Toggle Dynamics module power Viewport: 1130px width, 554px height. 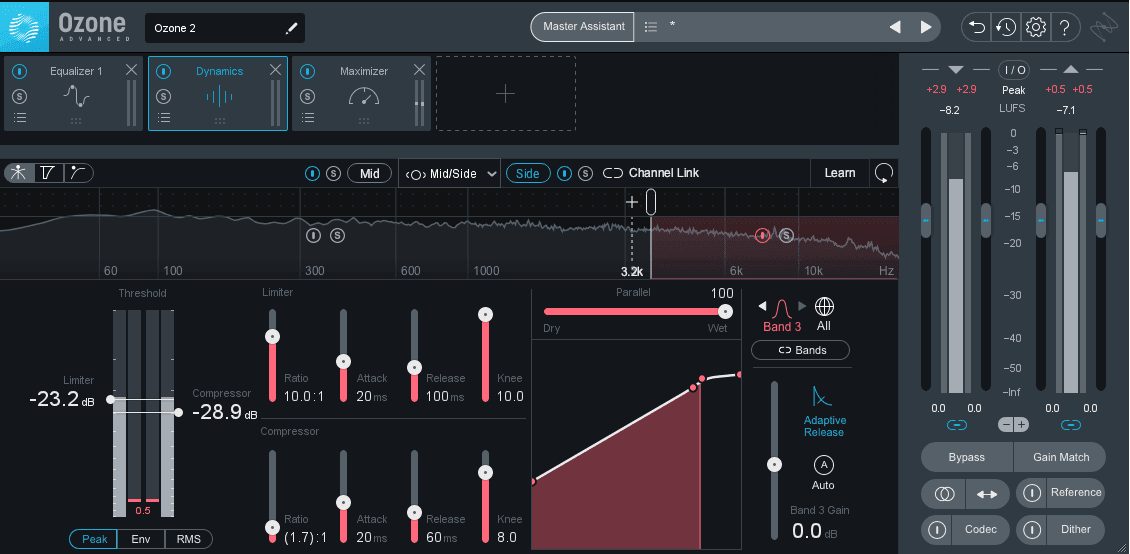point(164,71)
